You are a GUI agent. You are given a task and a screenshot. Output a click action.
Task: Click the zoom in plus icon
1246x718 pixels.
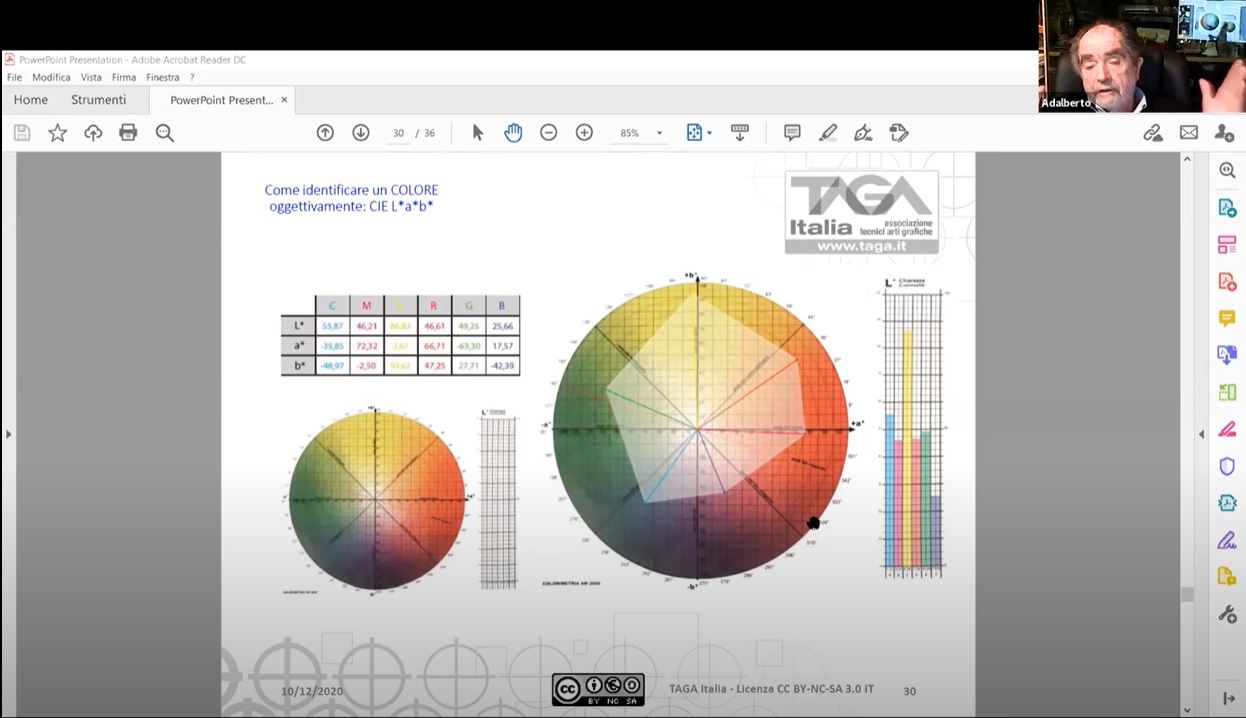coord(584,132)
